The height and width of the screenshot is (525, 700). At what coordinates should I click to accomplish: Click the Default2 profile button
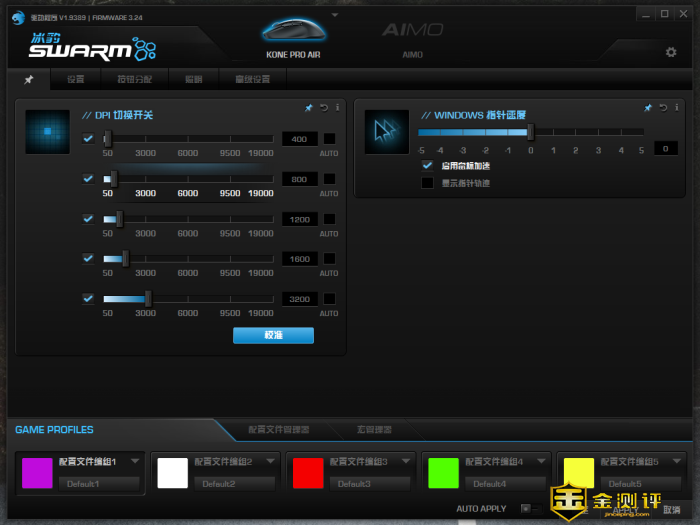click(x=218, y=484)
